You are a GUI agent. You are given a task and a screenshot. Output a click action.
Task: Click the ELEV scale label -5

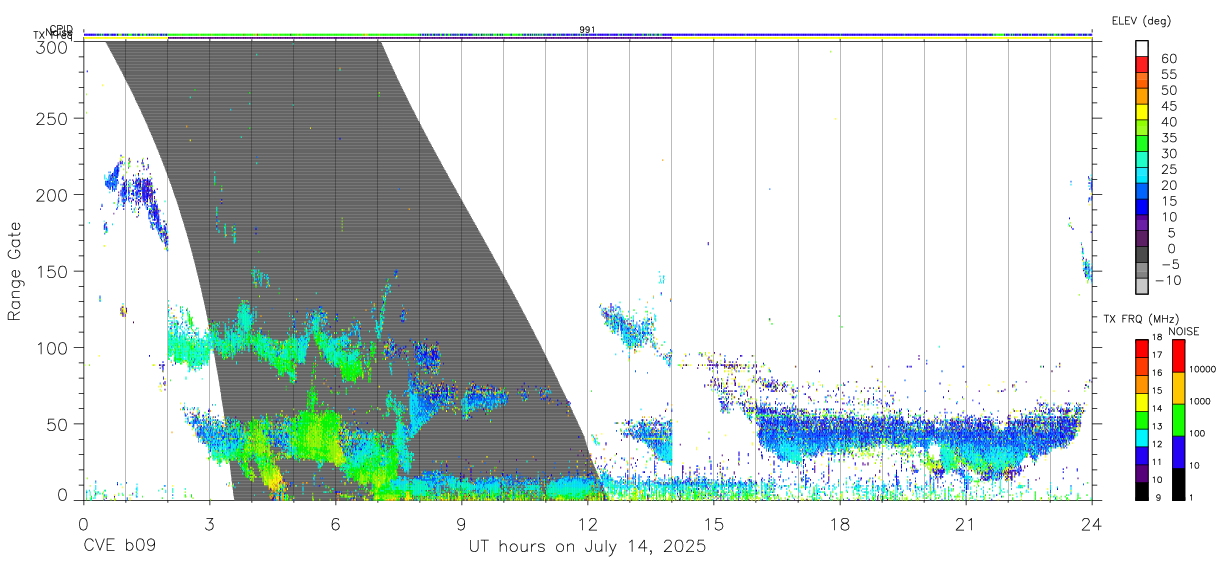pos(1169,265)
